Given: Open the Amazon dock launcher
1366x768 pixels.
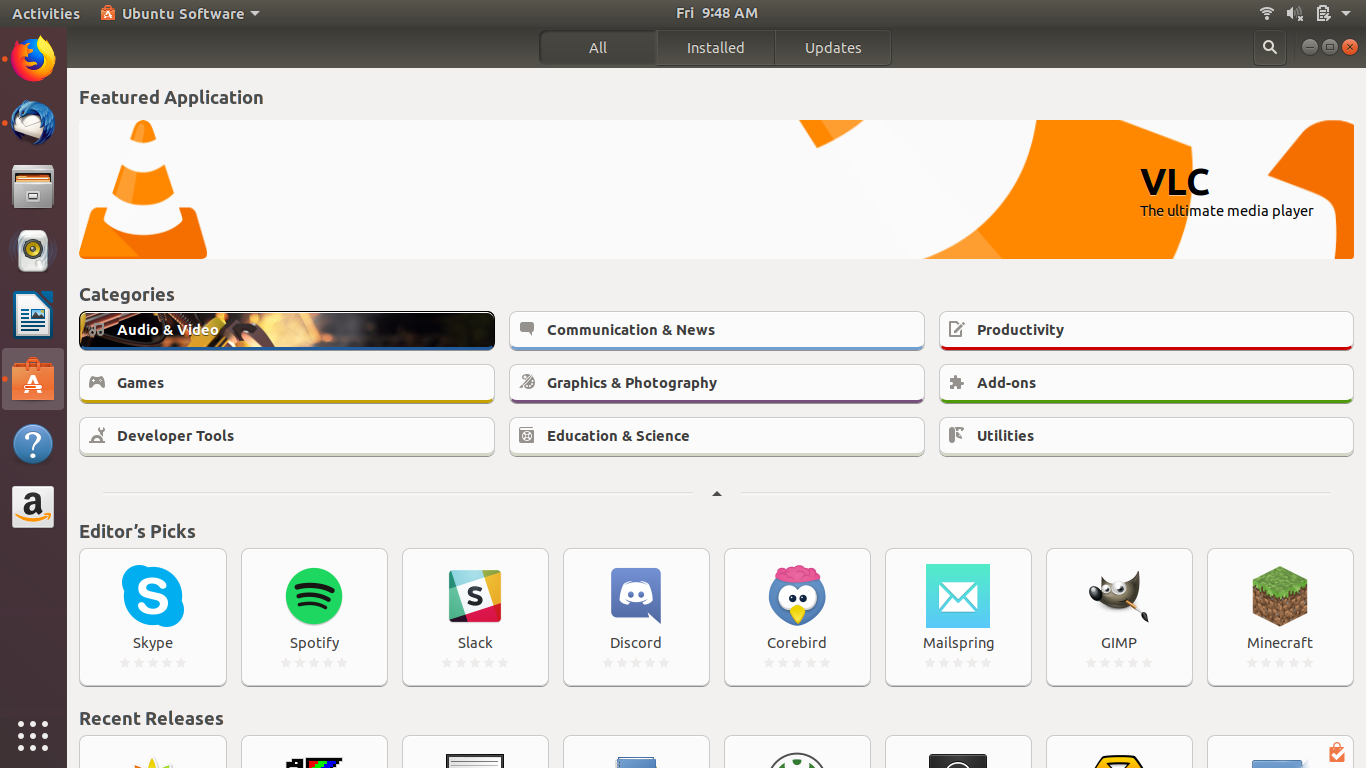Looking at the screenshot, I should 33,507.
